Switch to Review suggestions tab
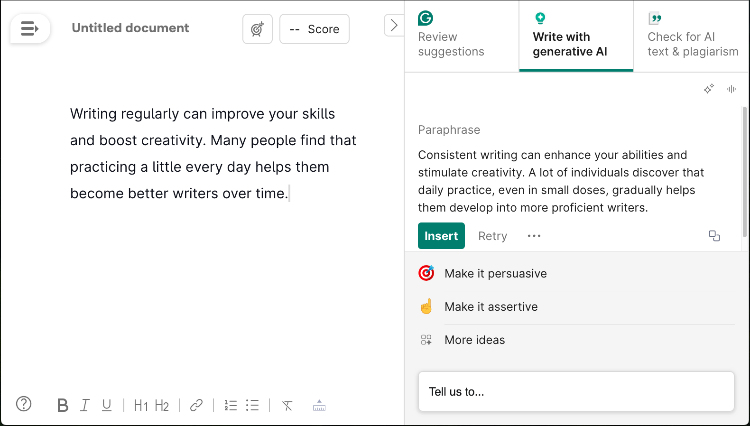 tap(462, 36)
